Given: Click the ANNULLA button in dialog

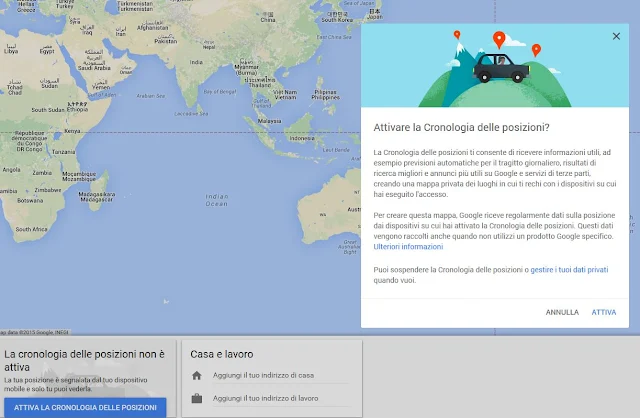Looking at the screenshot, I should pyautogui.click(x=562, y=312).
